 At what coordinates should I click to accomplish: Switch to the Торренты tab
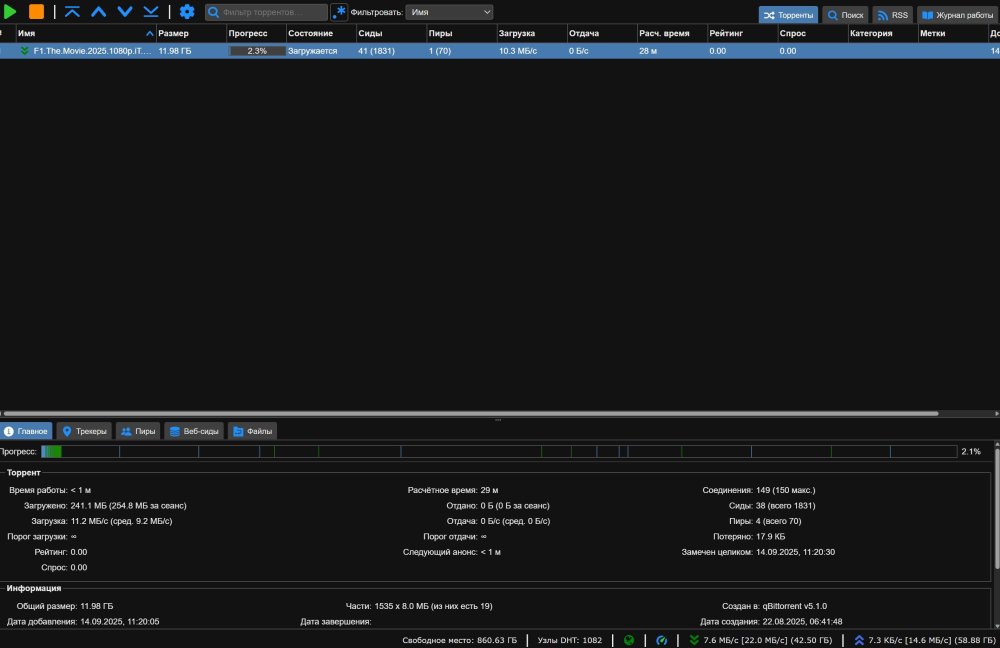[x=788, y=15]
